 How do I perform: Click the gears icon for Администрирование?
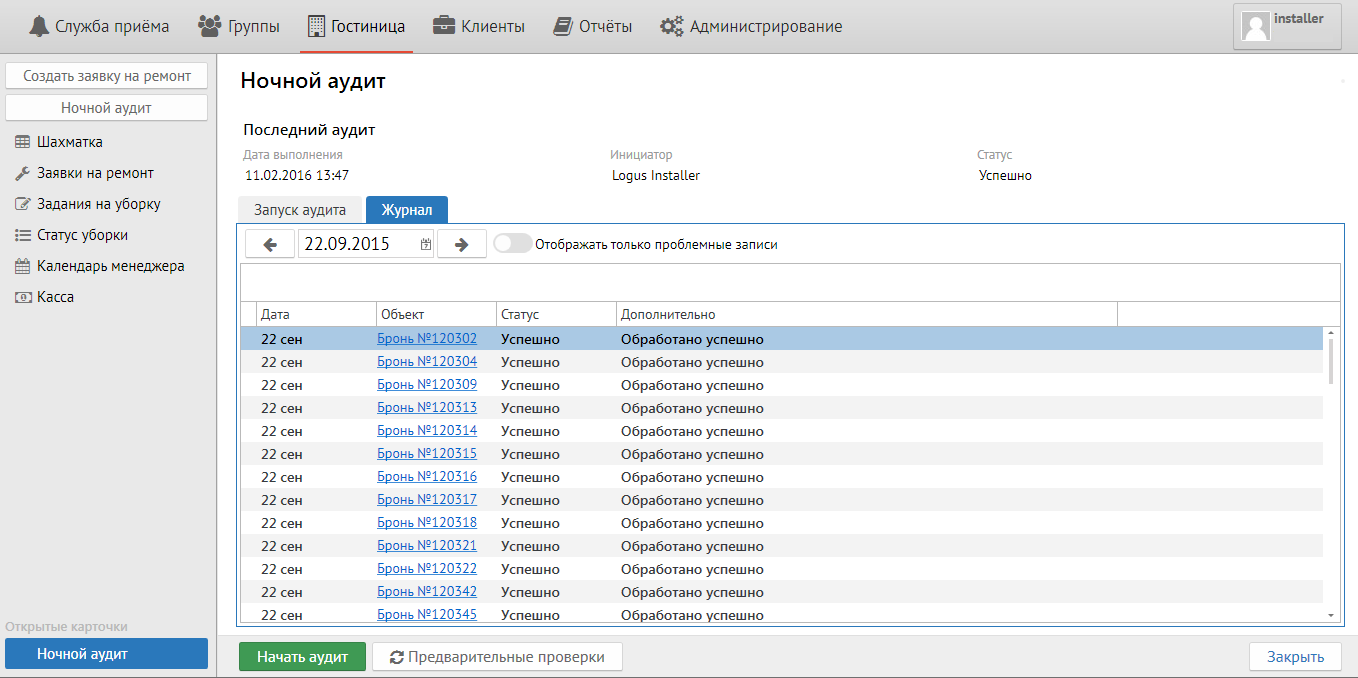pyautogui.click(x=672, y=26)
